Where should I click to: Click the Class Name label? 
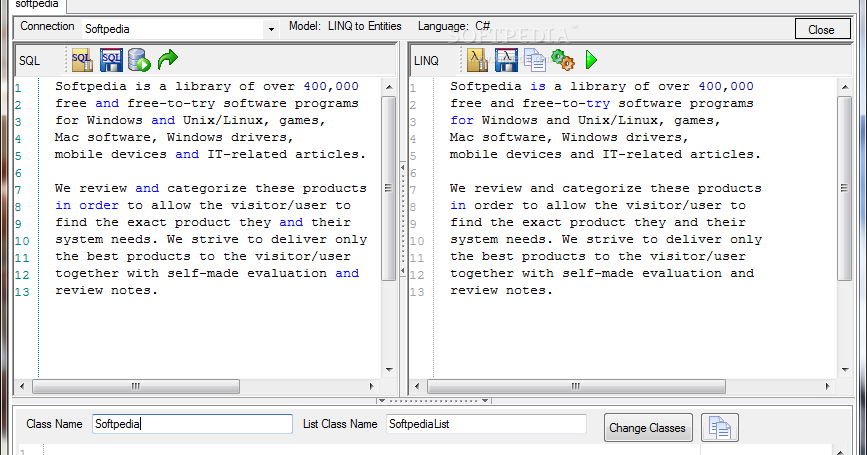(x=54, y=424)
